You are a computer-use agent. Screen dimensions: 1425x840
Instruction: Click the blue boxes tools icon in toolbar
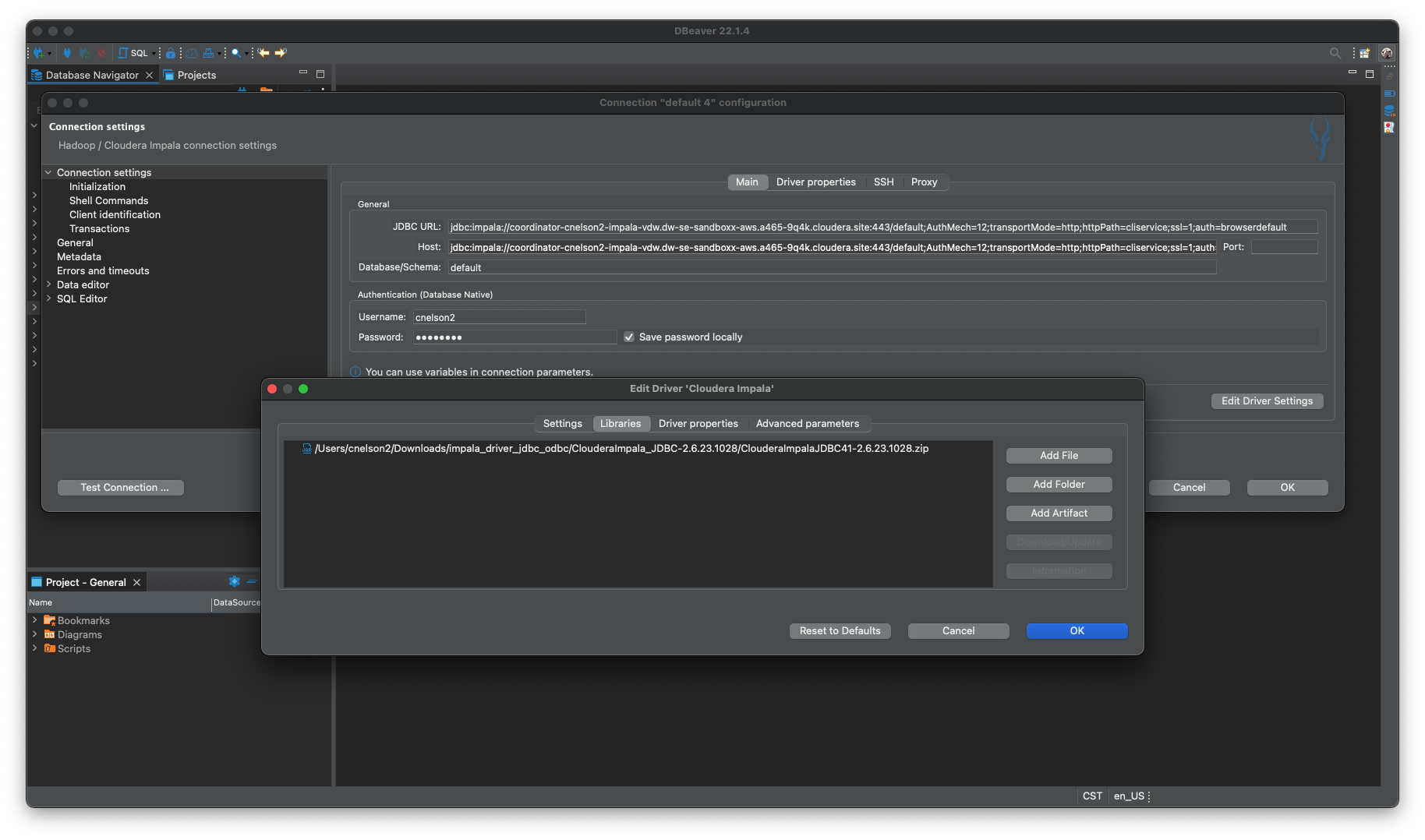click(208, 53)
